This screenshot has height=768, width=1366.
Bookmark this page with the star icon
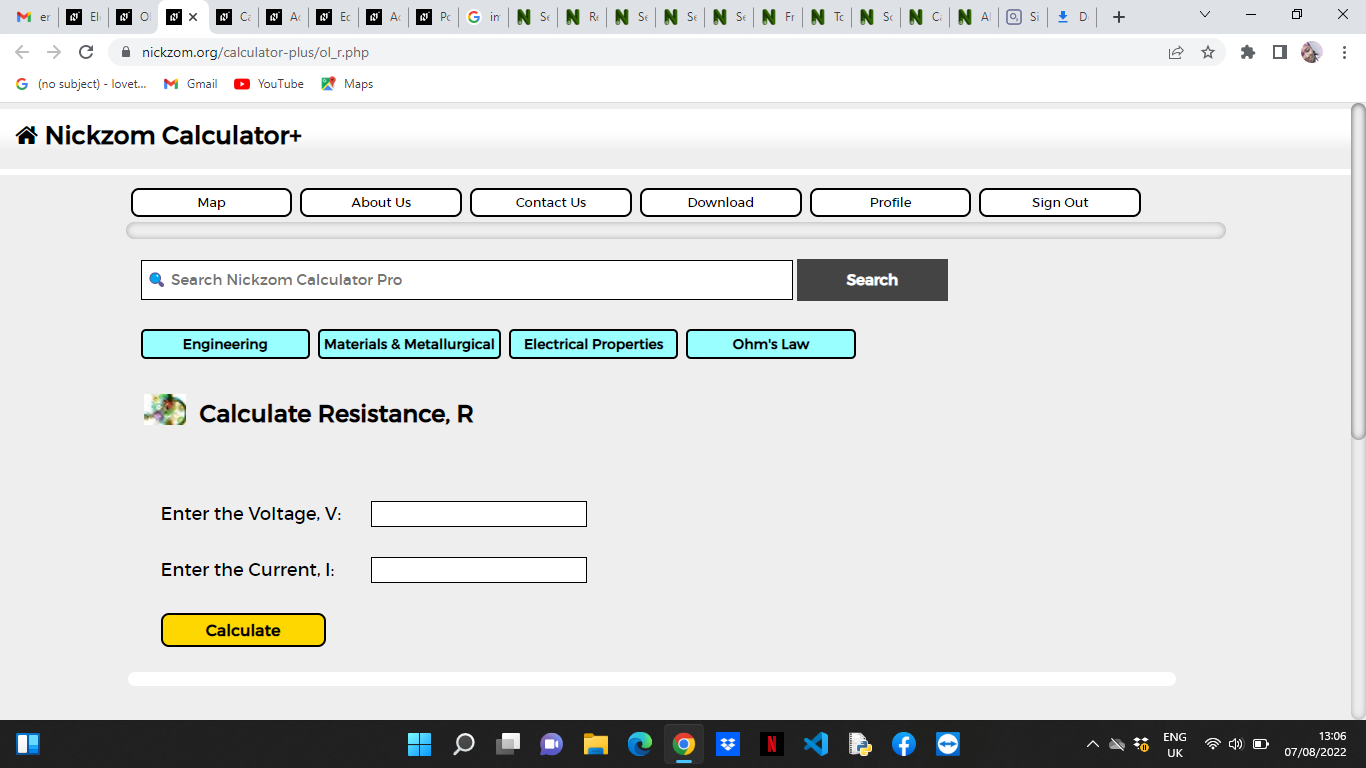pos(1208,52)
